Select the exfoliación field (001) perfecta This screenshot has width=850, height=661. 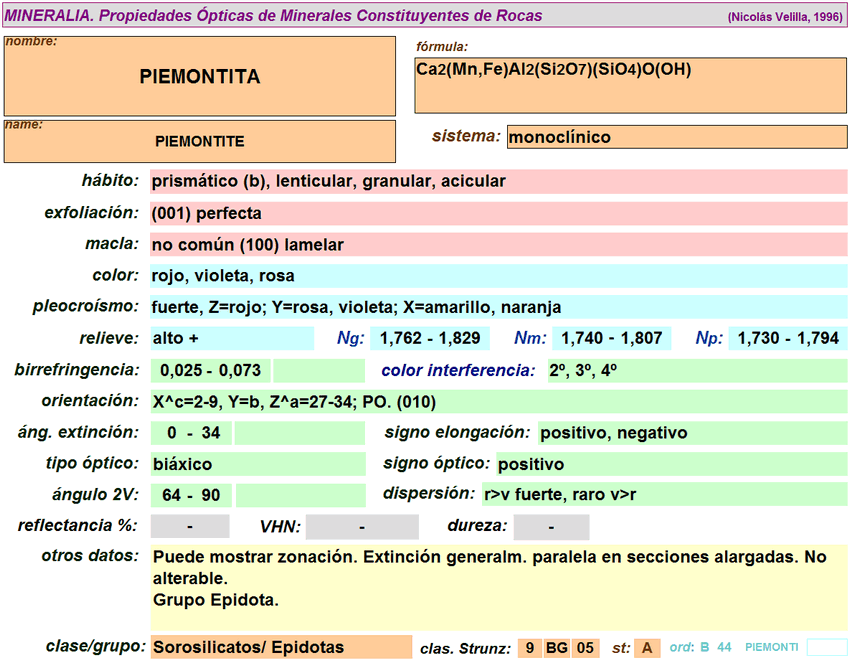pyautogui.click(x=498, y=213)
